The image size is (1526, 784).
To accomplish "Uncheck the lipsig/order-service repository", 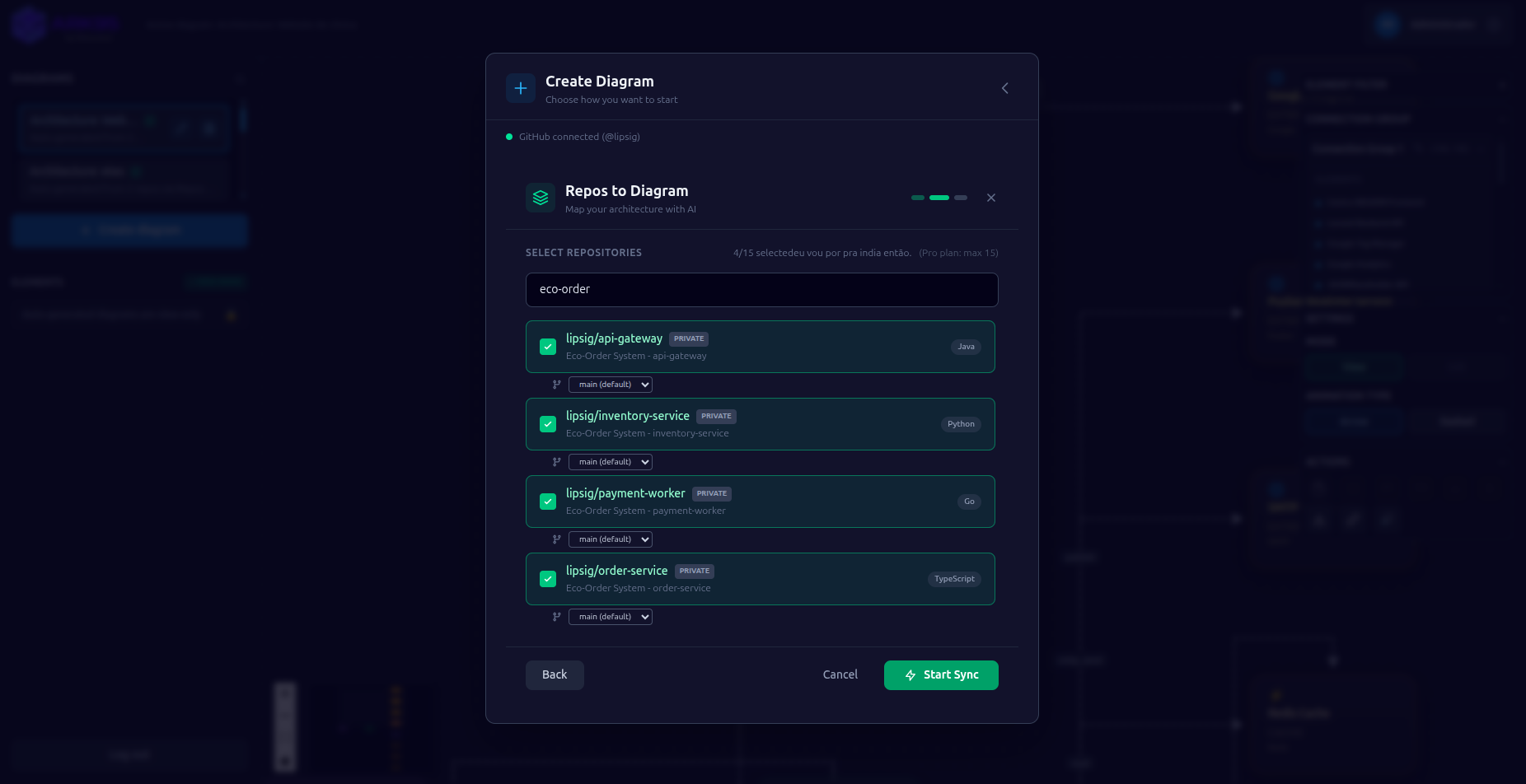I will pyautogui.click(x=547, y=579).
